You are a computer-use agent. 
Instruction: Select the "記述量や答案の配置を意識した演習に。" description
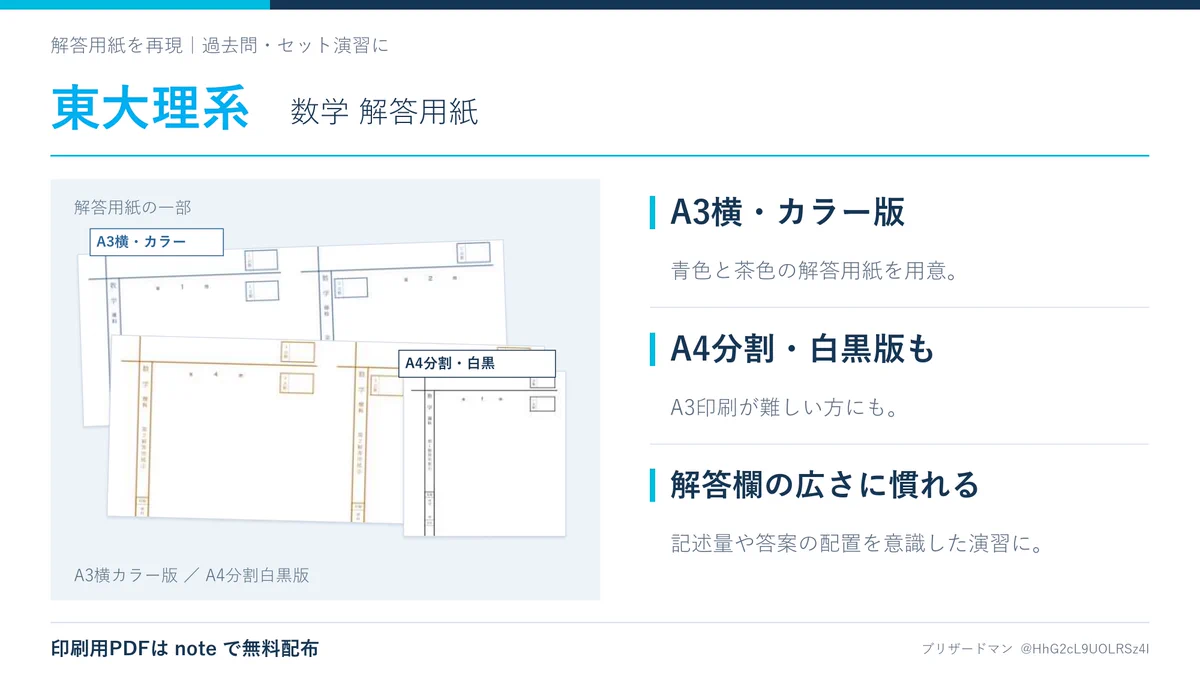(857, 545)
